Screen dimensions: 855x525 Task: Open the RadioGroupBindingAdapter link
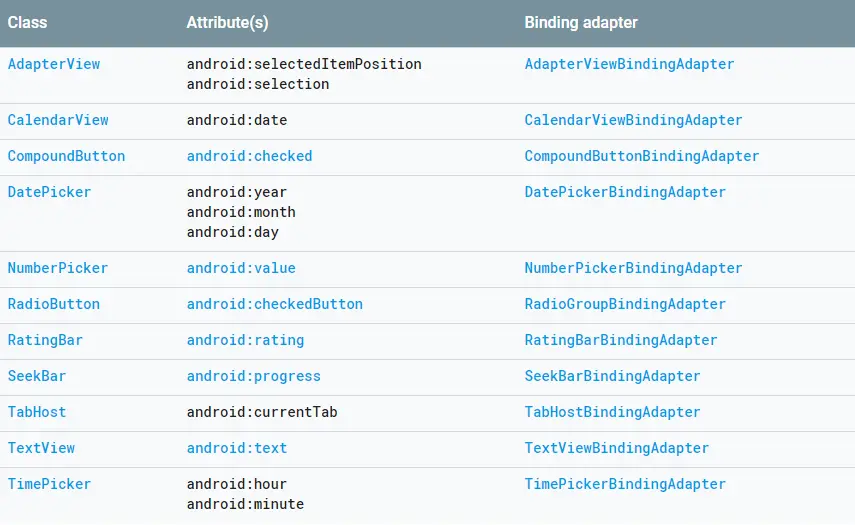click(625, 304)
